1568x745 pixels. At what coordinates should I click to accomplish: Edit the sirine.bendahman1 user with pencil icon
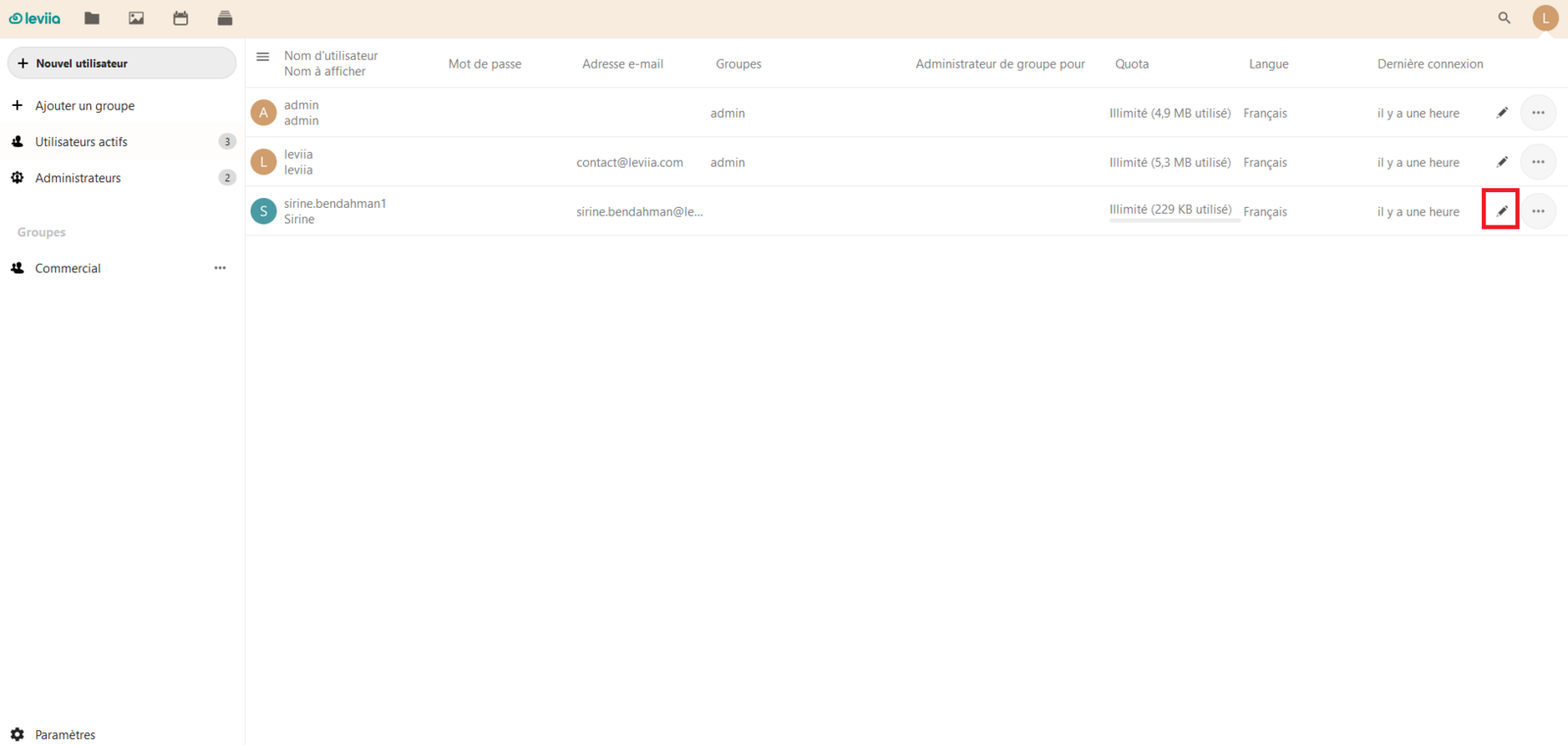[1501, 211]
